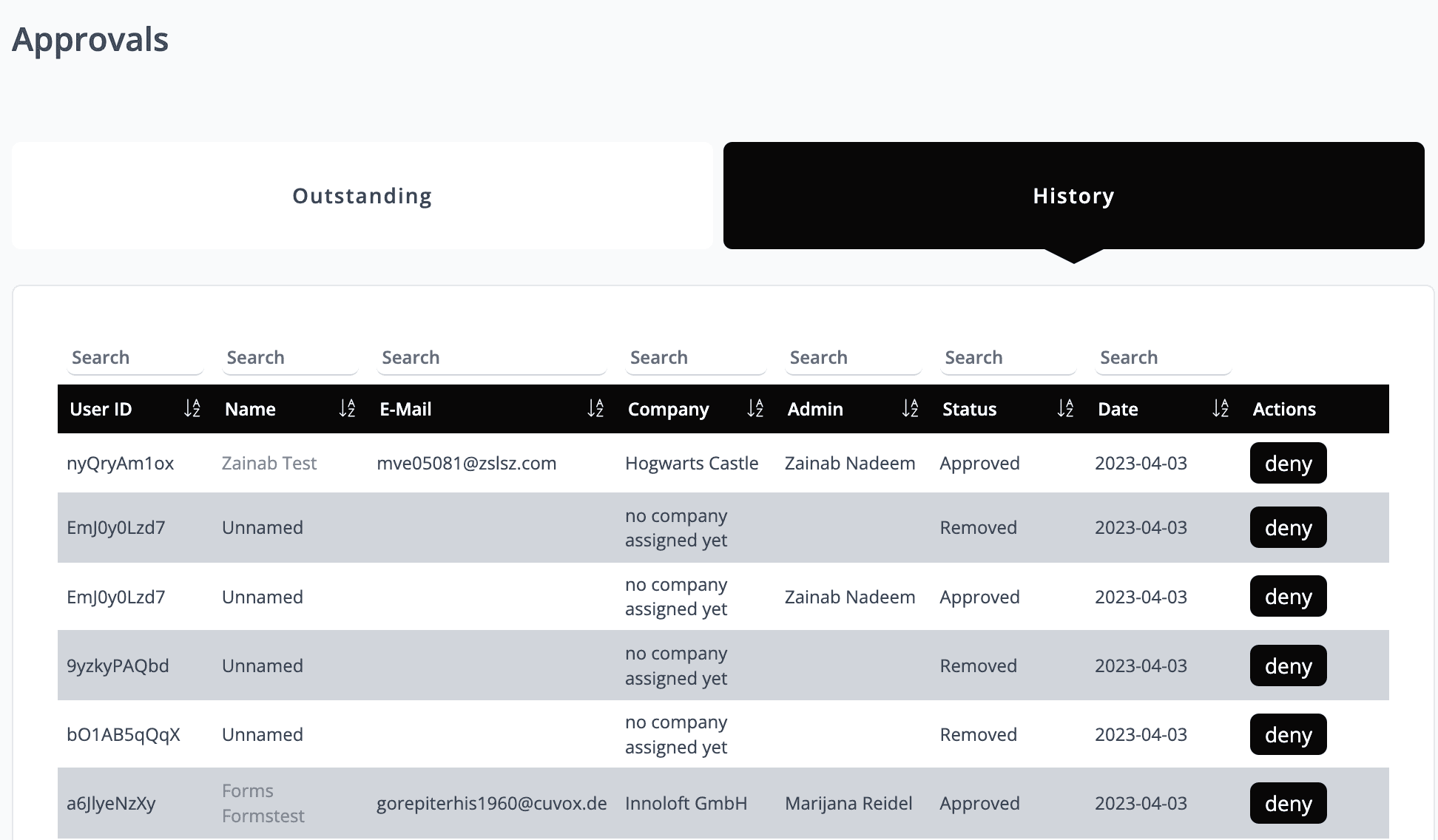Sort by E-Mail using A-Z icon
The image size is (1438, 840).
595,408
